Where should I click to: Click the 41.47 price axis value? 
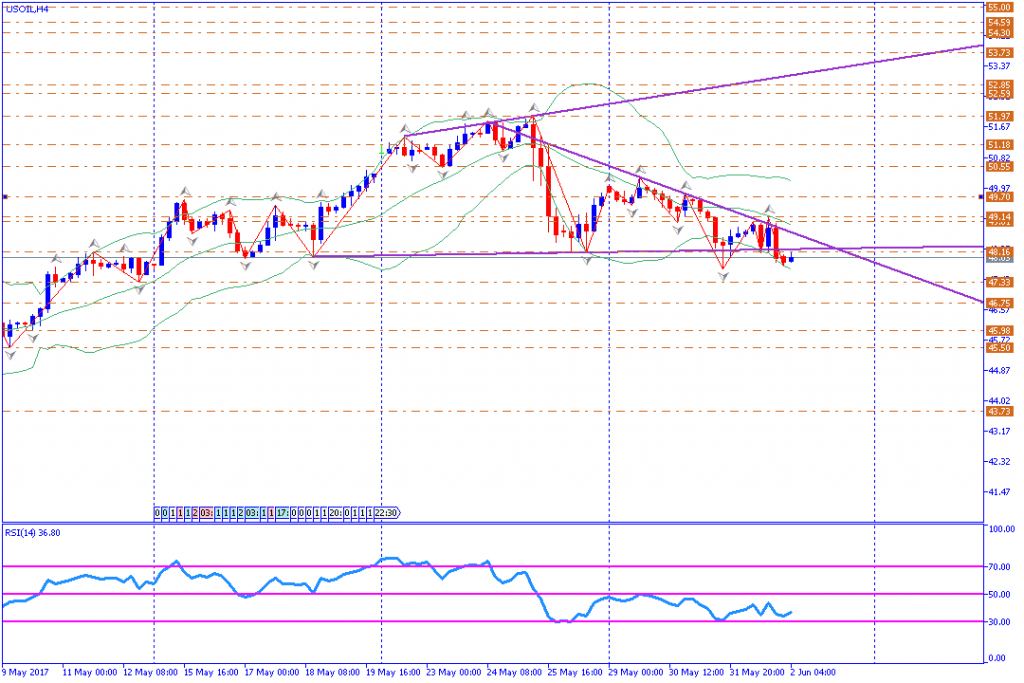[x=999, y=492]
